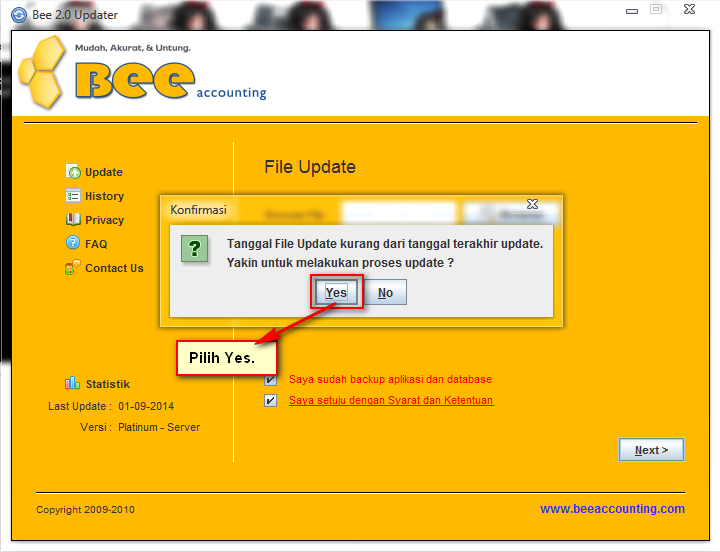Click the Bee 2.0 Updater title bar icon
Viewport: 720px width, 552px height.
[x=19, y=15]
